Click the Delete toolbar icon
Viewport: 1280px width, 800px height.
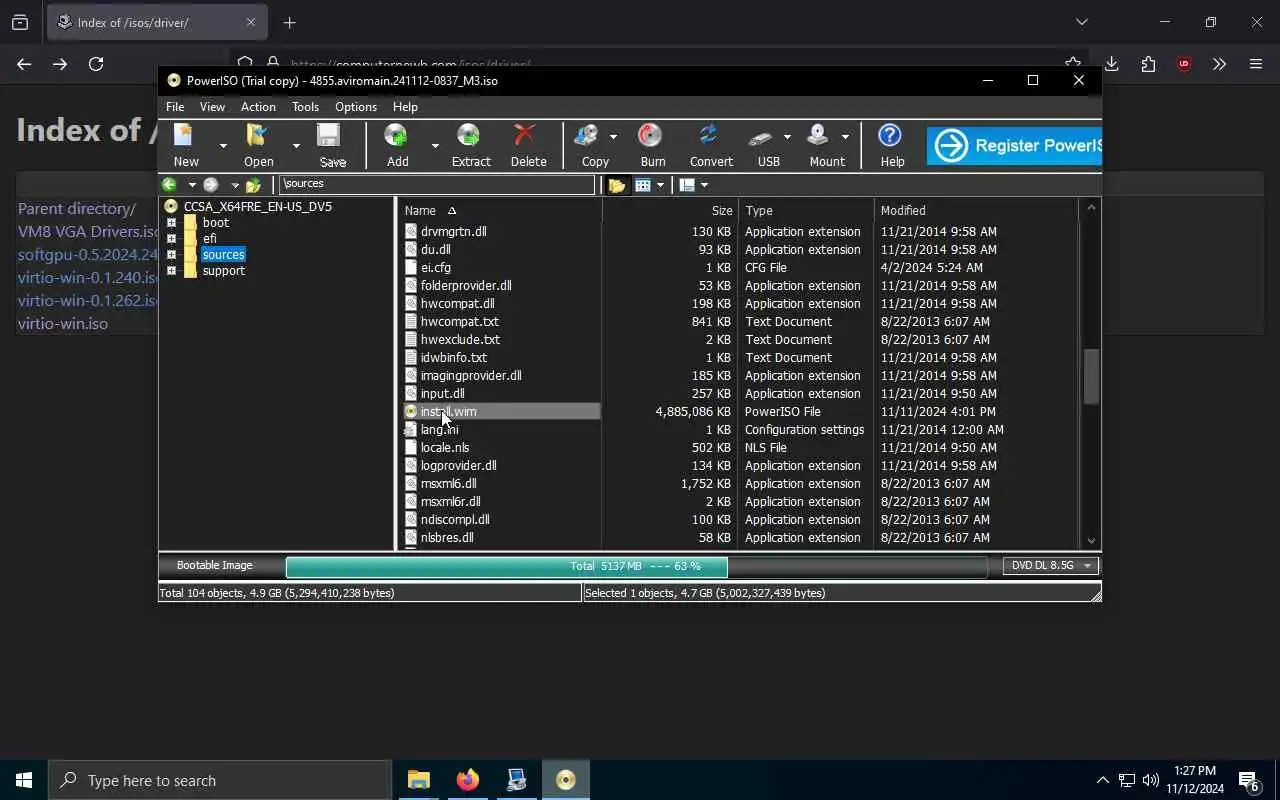tap(528, 145)
